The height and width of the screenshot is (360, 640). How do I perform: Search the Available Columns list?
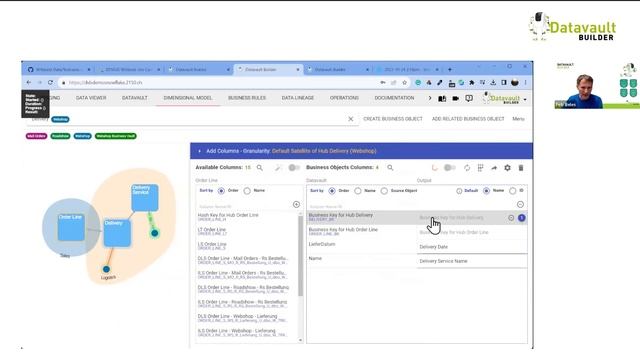260,168
